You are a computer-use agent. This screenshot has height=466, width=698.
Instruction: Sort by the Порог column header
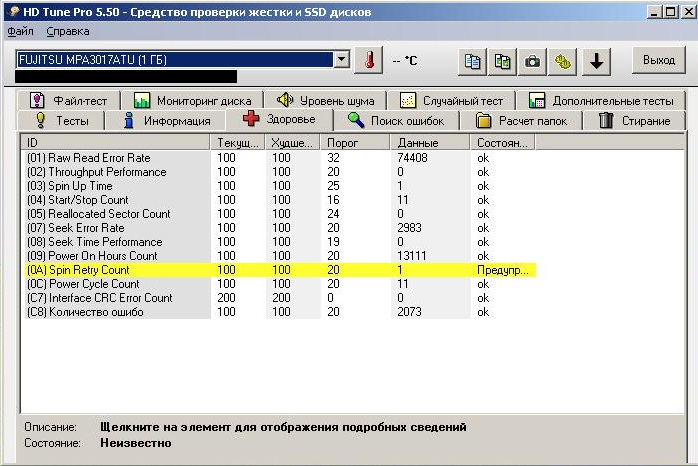point(355,142)
